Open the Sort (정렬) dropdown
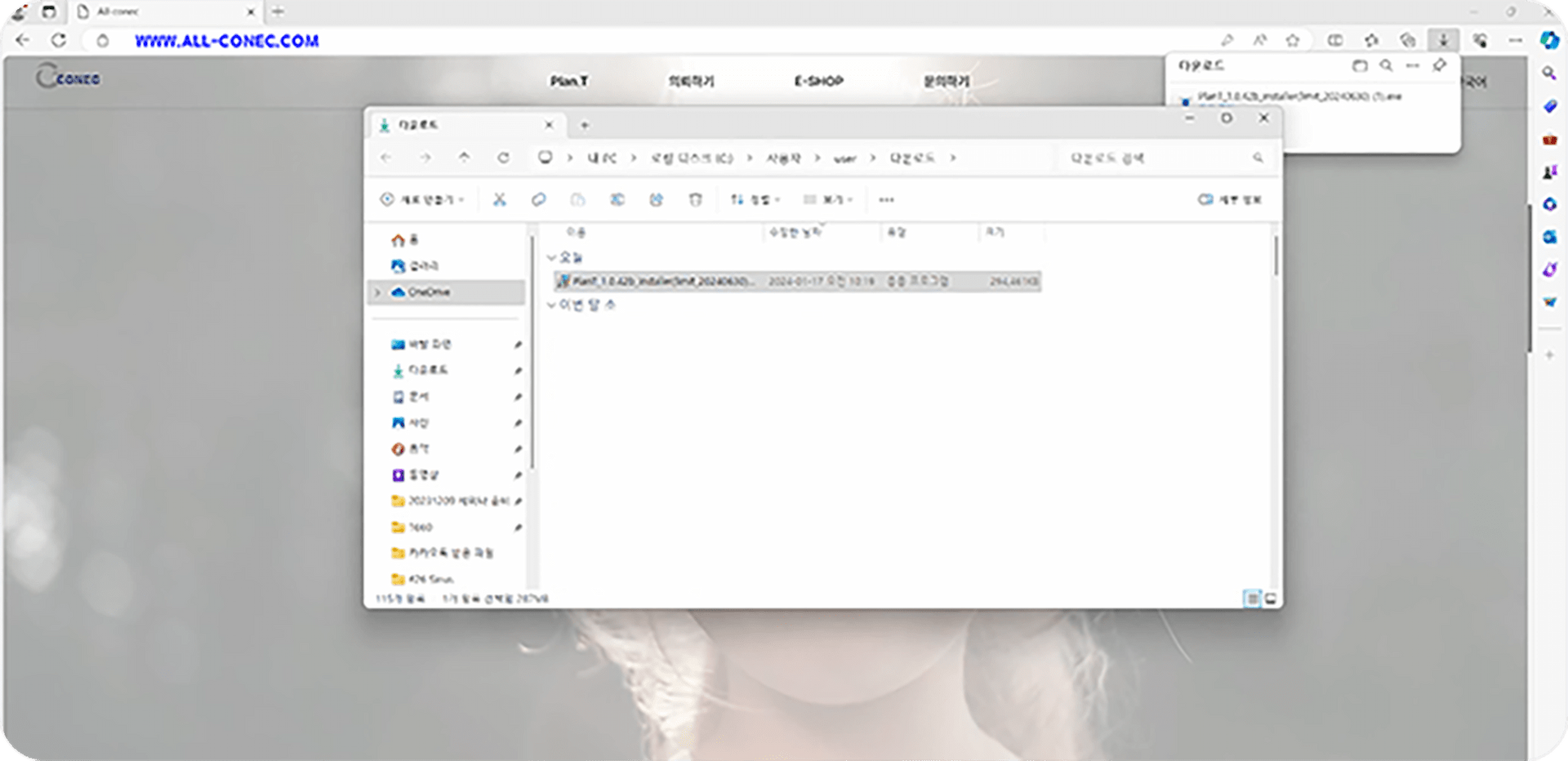The image size is (1568, 761). click(x=755, y=199)
